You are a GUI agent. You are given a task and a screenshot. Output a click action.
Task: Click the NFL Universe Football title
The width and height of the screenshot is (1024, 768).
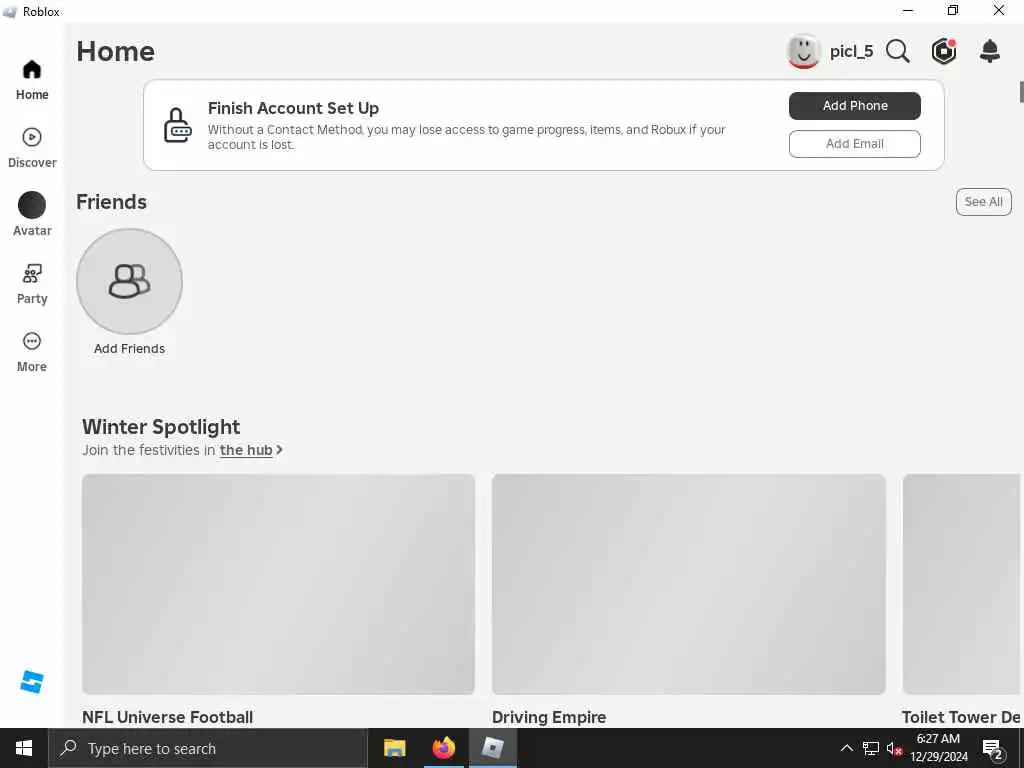click(x=168, y=717)
